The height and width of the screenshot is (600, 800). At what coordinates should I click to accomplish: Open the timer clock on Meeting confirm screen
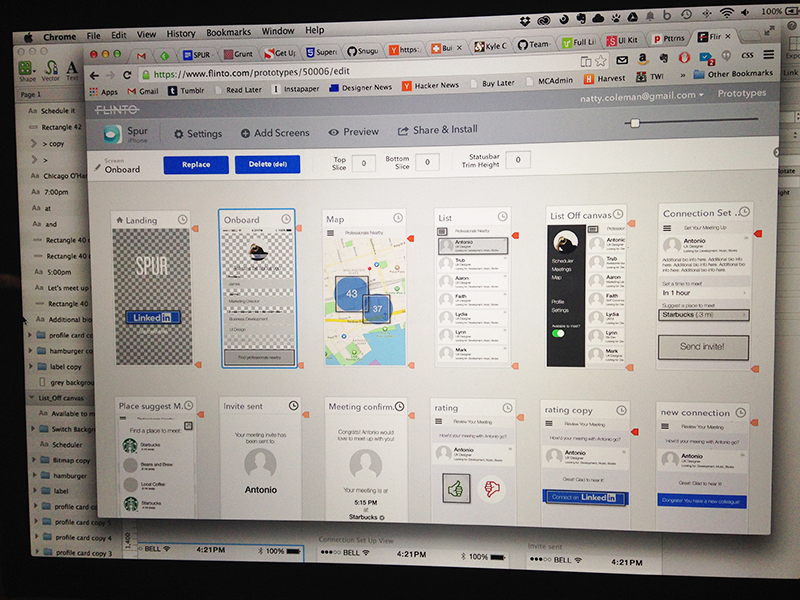coord(399,406)
